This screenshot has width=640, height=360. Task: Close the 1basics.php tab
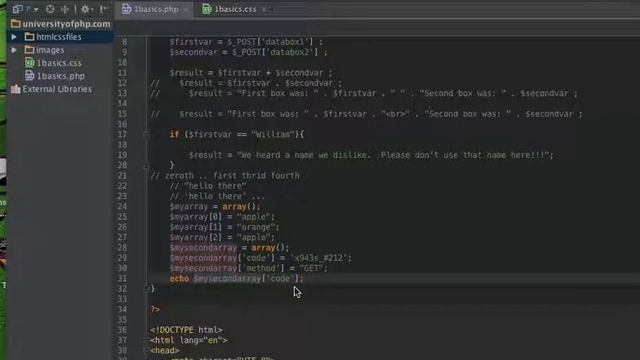tap(186, 9)
